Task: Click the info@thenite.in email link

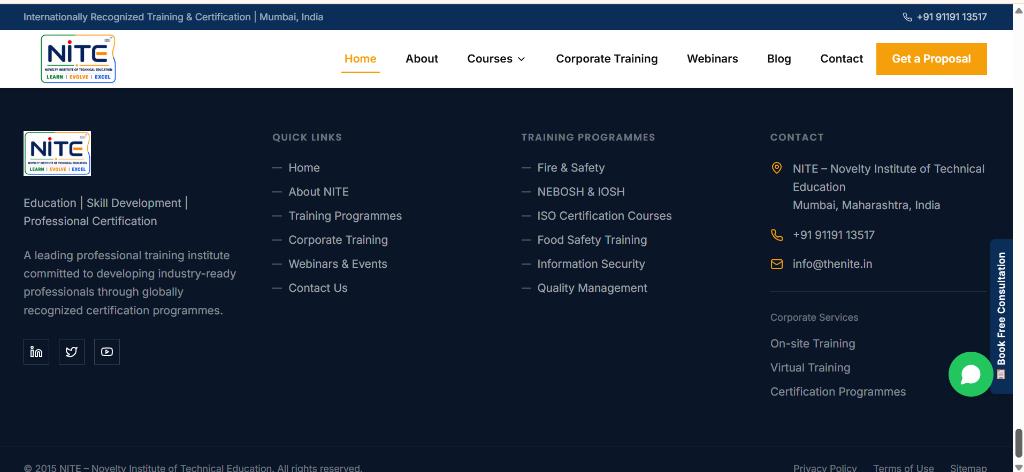Action: (832, 264)
